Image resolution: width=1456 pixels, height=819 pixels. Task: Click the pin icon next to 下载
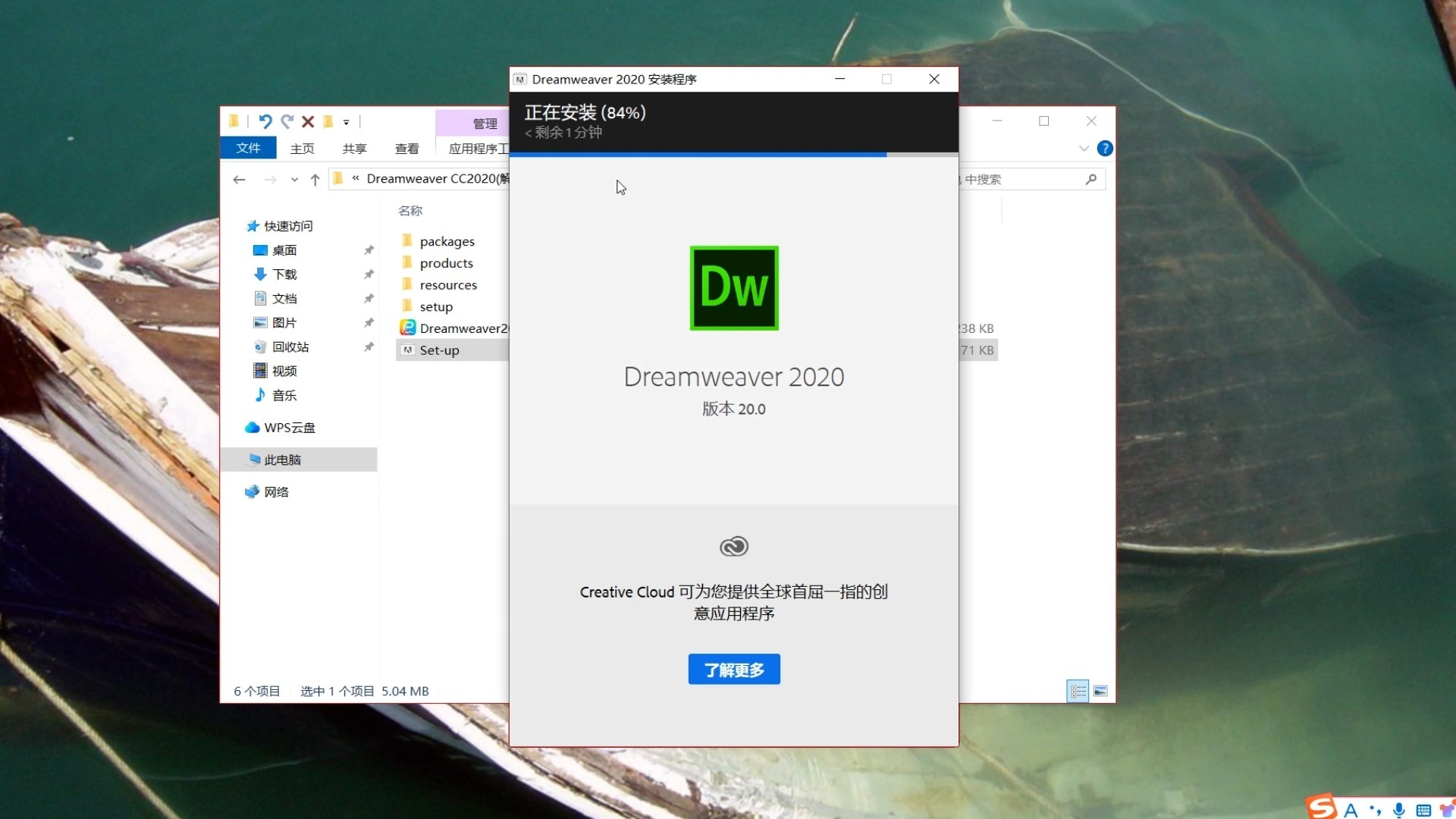tap(369, 275)
